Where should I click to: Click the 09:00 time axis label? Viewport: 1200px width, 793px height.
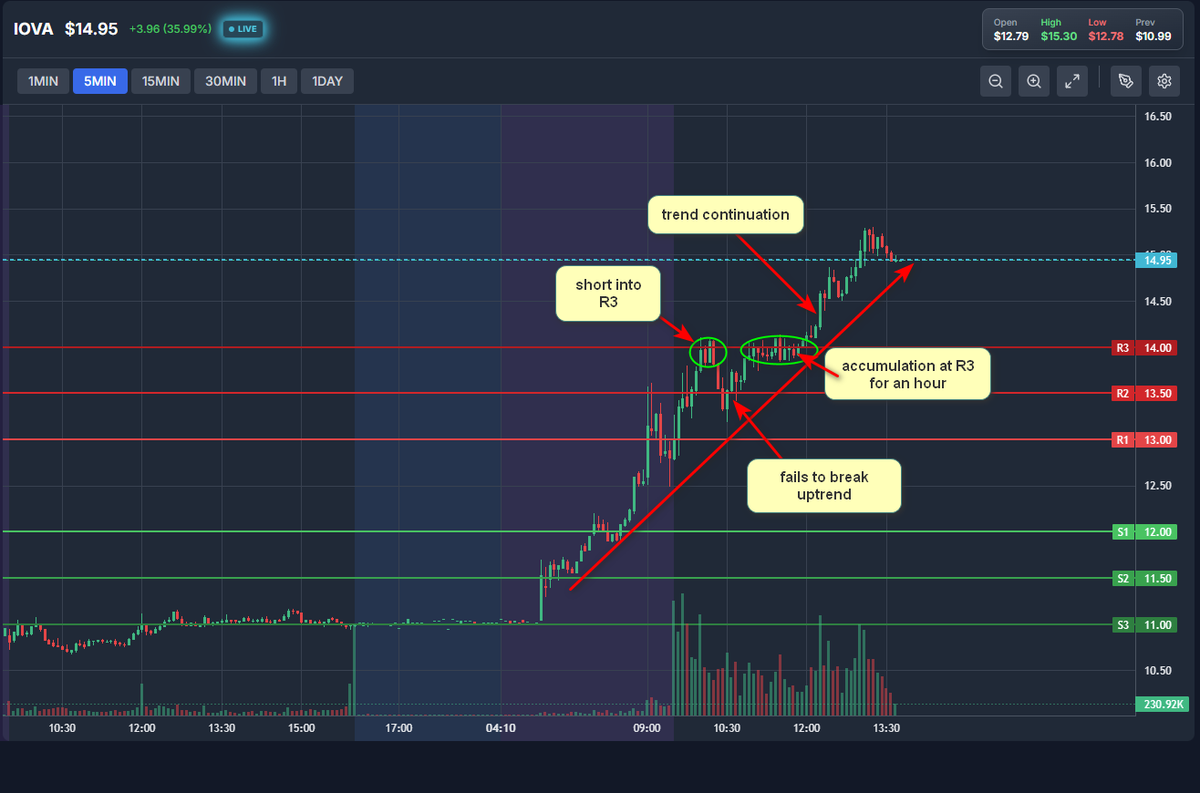pos(647,728)
